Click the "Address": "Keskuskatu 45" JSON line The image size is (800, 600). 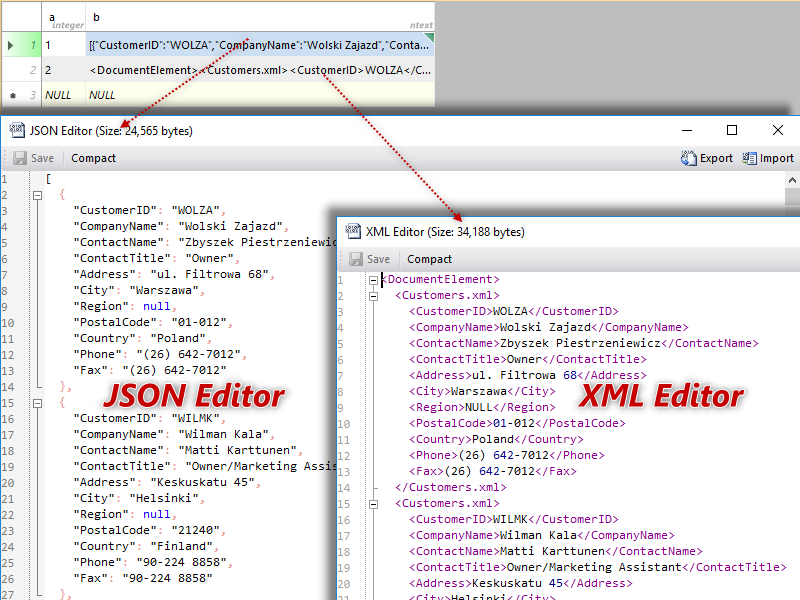point(167,482)
